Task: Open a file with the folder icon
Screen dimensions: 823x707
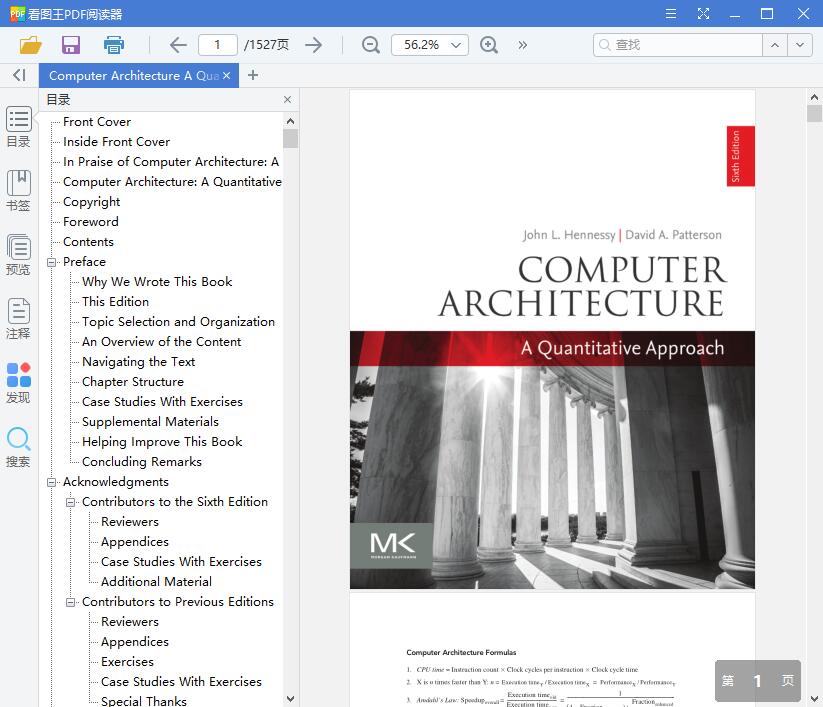Action: (x=30, y=45)
